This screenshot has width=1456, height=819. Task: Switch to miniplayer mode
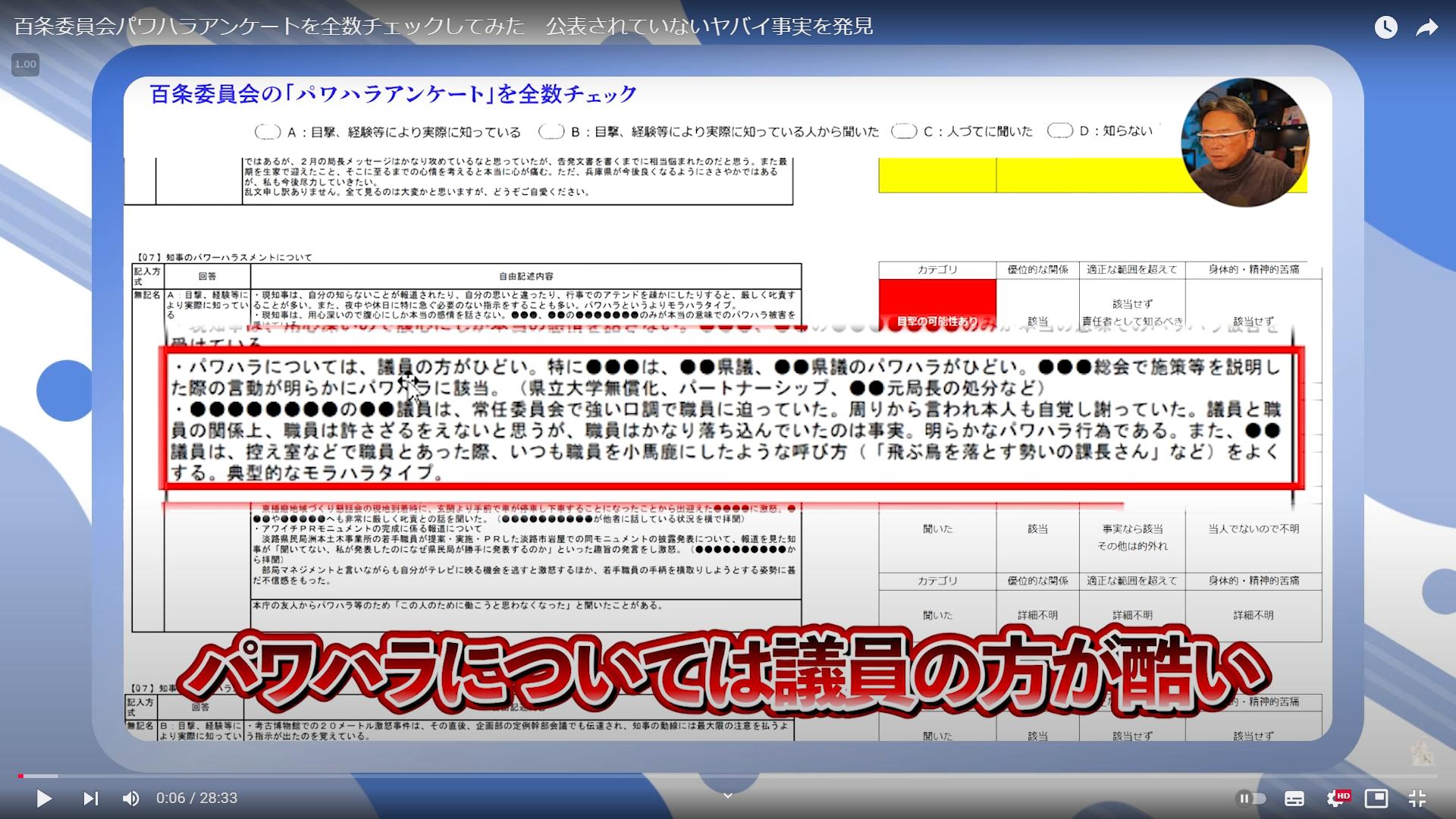pyautogui.click(x=1376, y=799)
